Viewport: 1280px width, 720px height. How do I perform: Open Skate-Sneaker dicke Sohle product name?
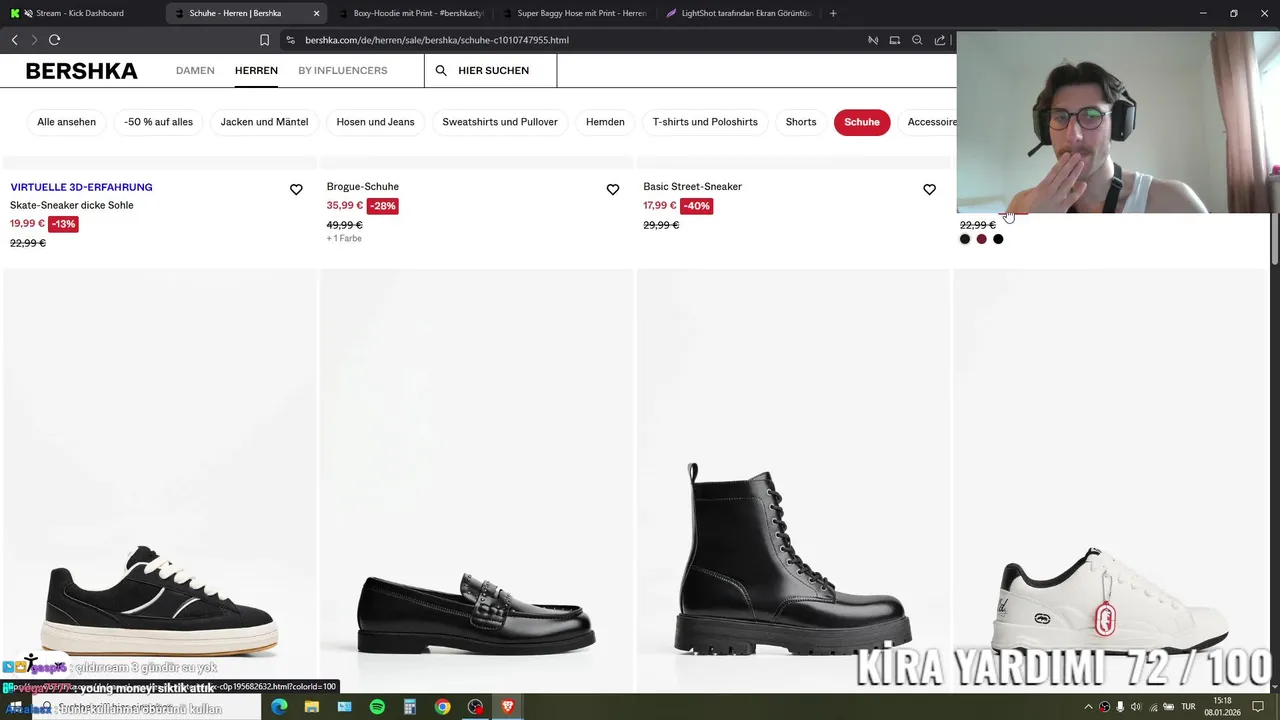click(72, 205)
